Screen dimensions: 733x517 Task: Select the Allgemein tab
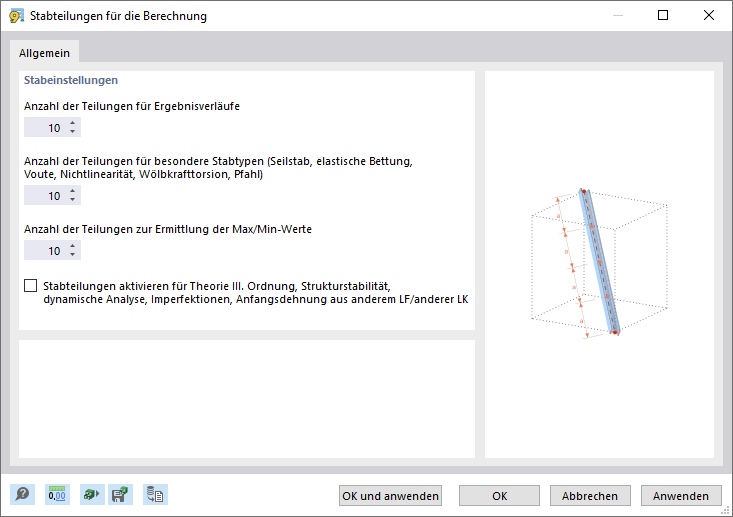44,53
